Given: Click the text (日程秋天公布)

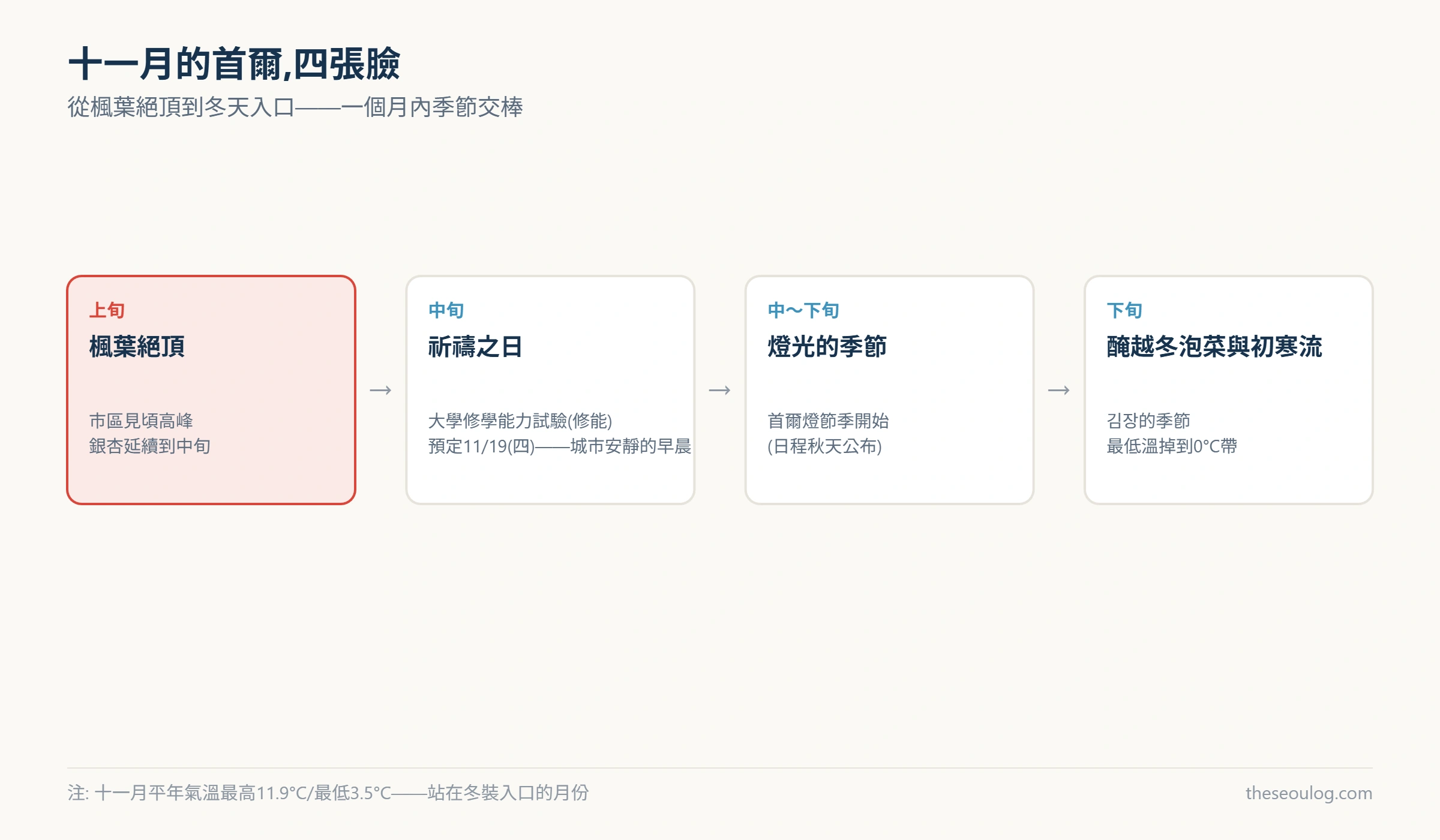Looking at the screenshot, I should pos(824,446).
